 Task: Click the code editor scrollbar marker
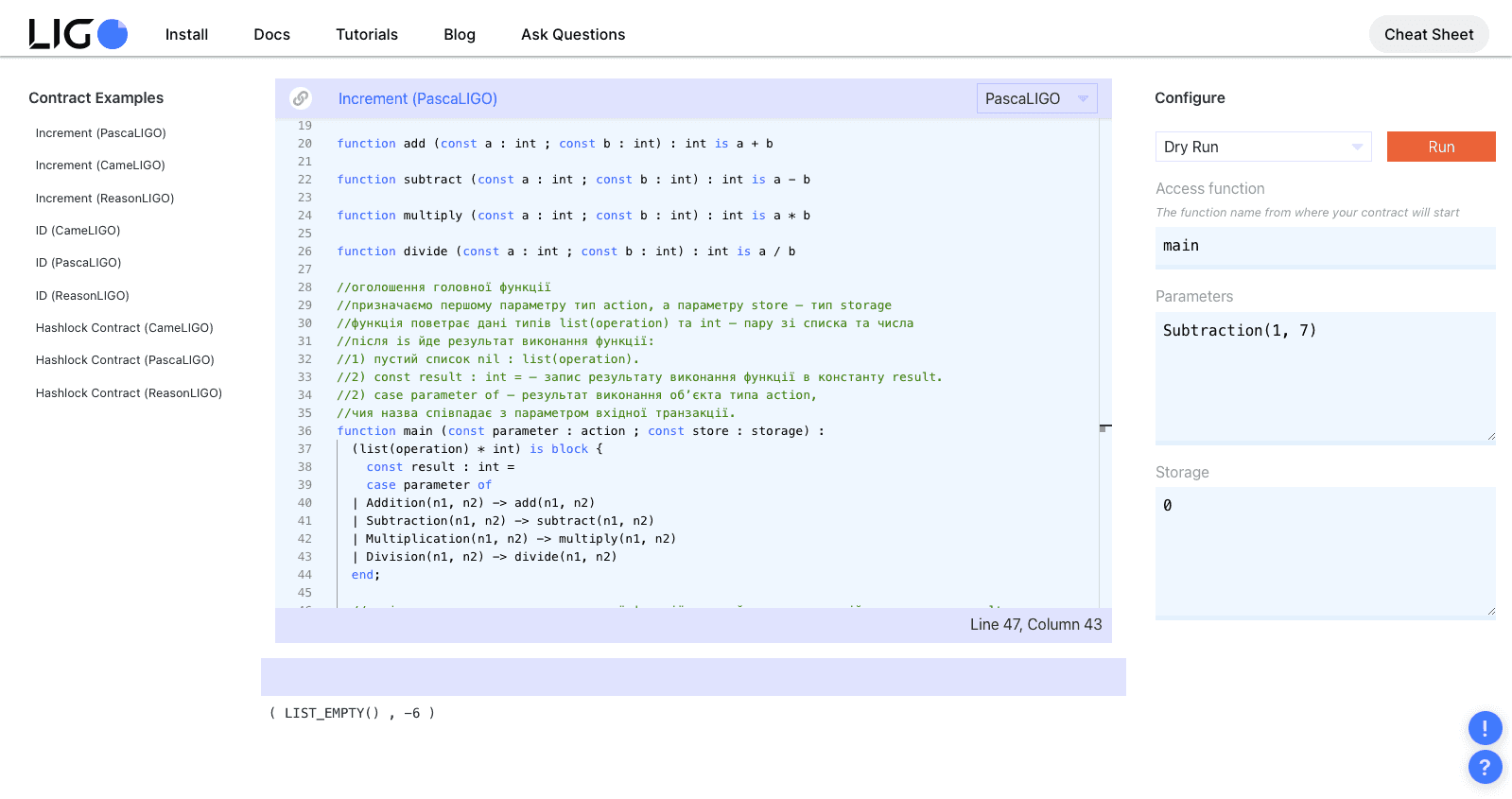[x=1104, y=427]
